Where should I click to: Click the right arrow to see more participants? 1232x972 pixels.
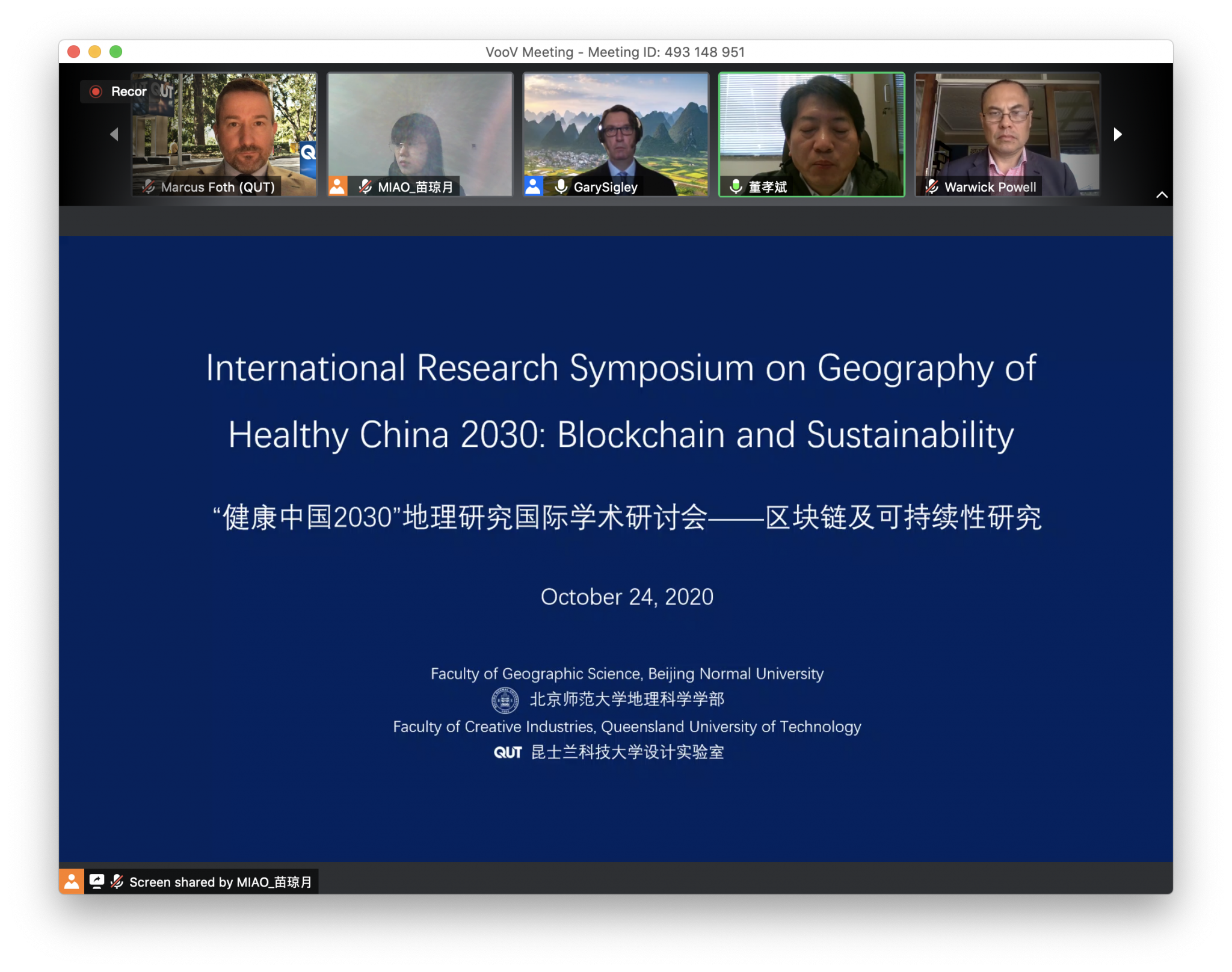coord(1118,134)
